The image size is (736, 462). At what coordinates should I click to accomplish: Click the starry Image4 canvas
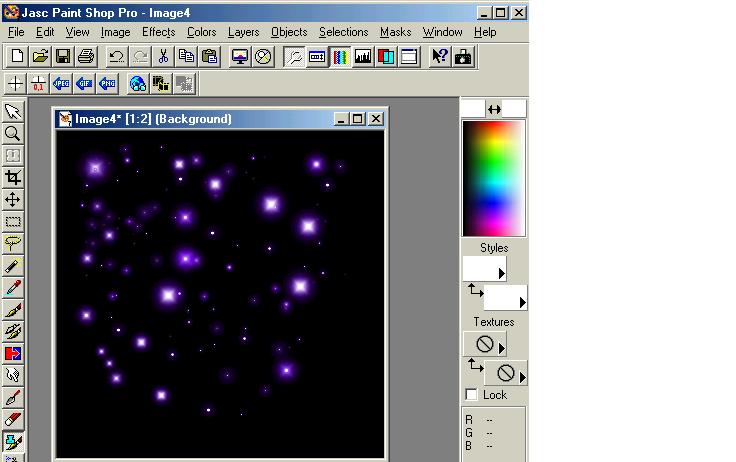coord(220,293)
